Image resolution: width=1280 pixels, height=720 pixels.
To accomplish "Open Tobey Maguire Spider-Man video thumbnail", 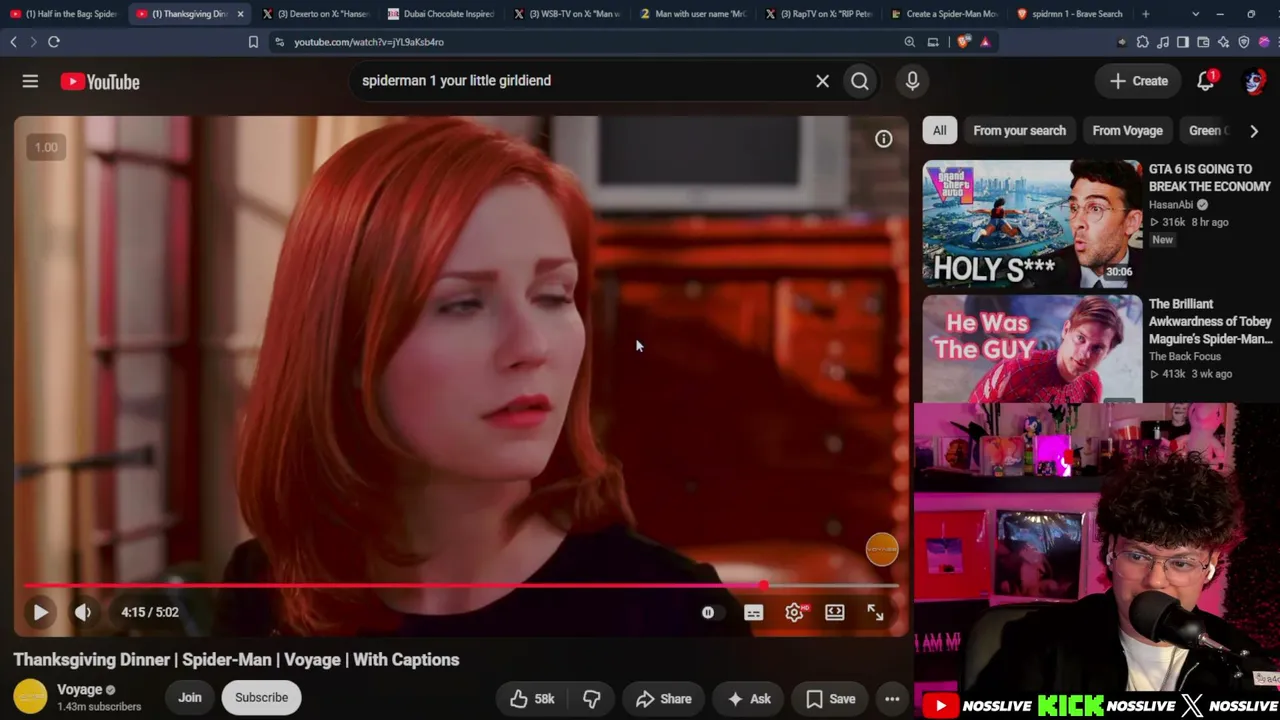I will click(x=1032, y=349).
